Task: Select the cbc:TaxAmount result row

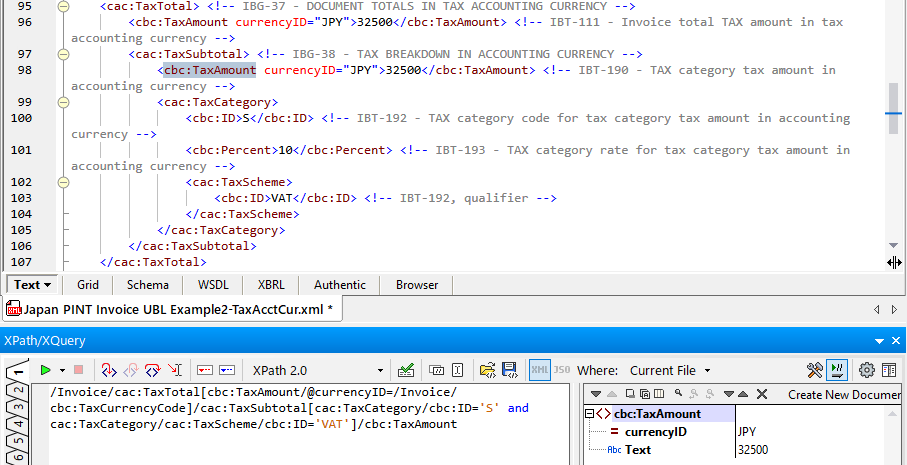Action: point(659,414)
